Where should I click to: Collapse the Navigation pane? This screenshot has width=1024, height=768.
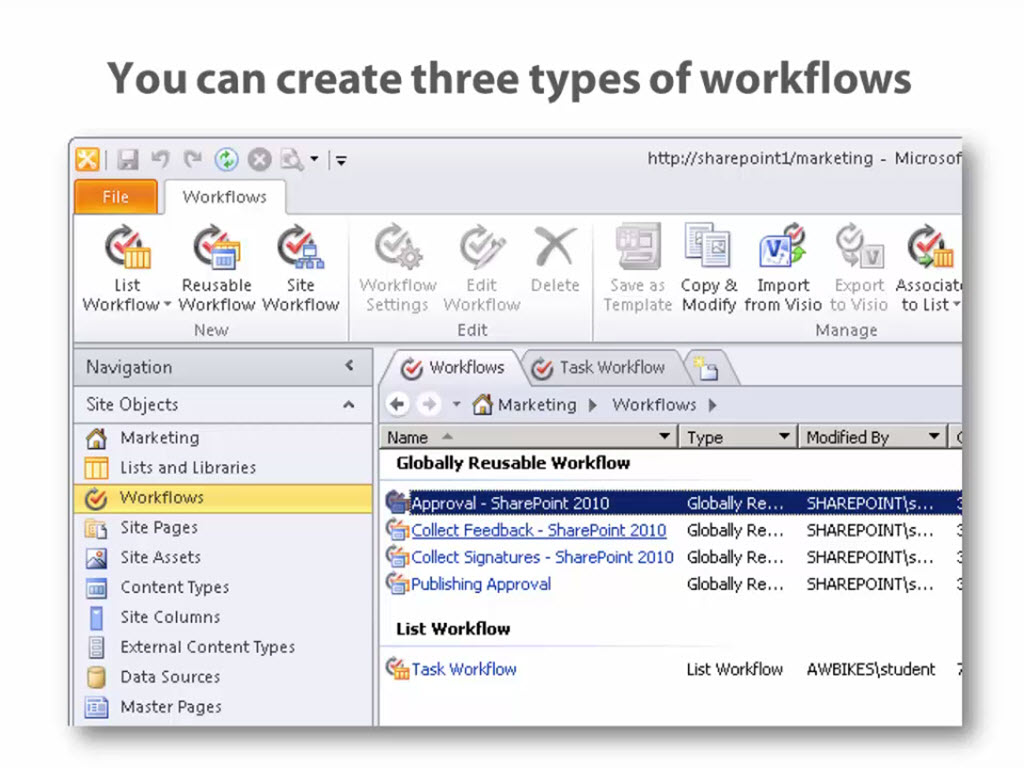pos(349,366)
